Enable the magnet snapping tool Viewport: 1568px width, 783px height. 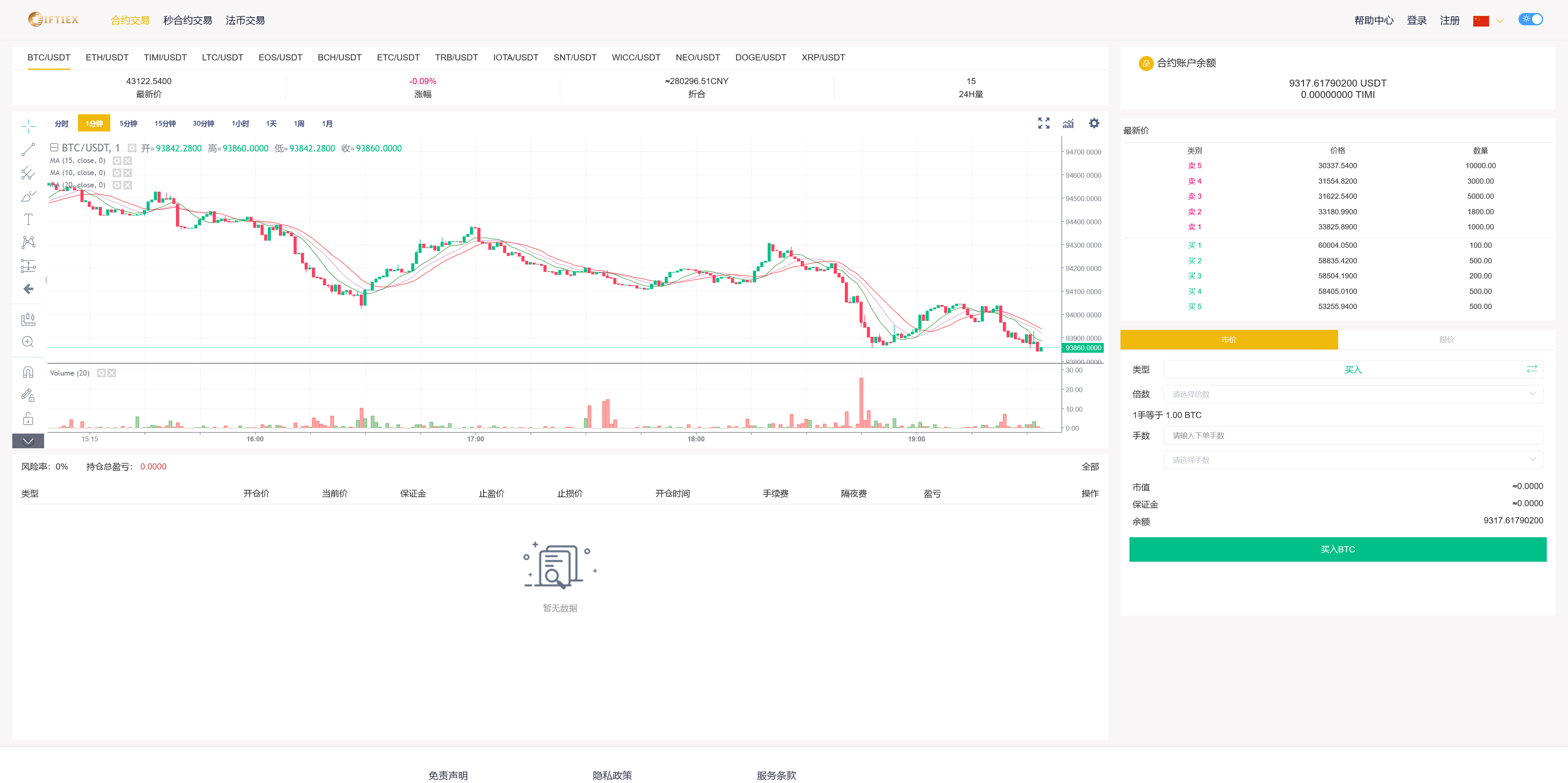[28, 372]
